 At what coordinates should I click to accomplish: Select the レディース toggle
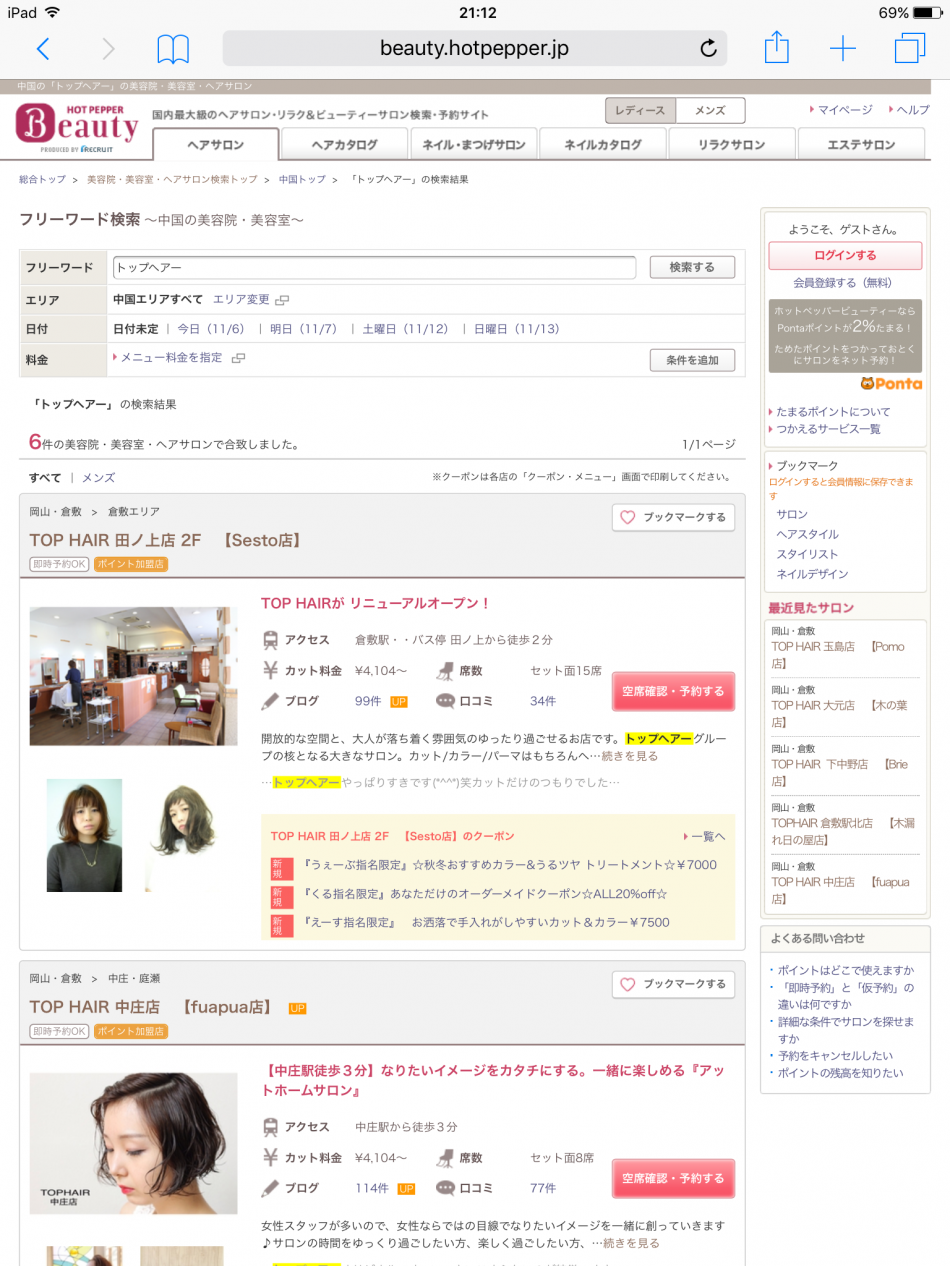pyautogui.click(x=641, y=110)
